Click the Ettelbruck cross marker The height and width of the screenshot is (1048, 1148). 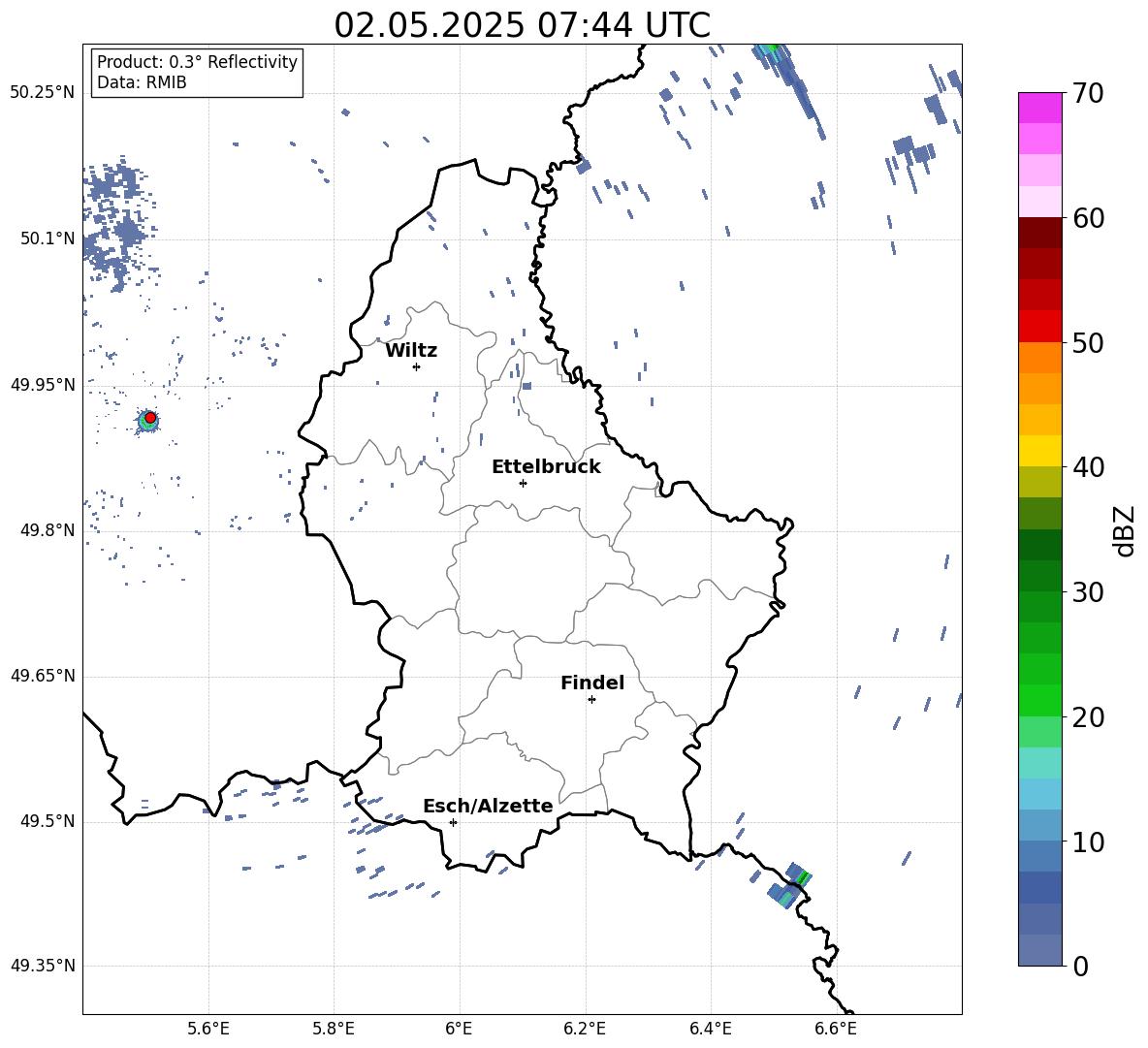(x=523, y=483)
